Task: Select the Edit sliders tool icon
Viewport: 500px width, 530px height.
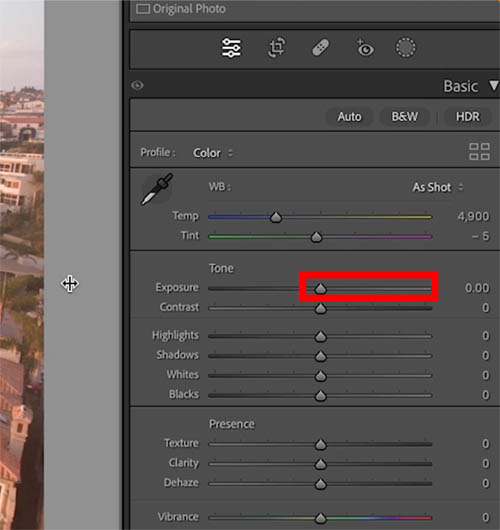Action: 231,48
